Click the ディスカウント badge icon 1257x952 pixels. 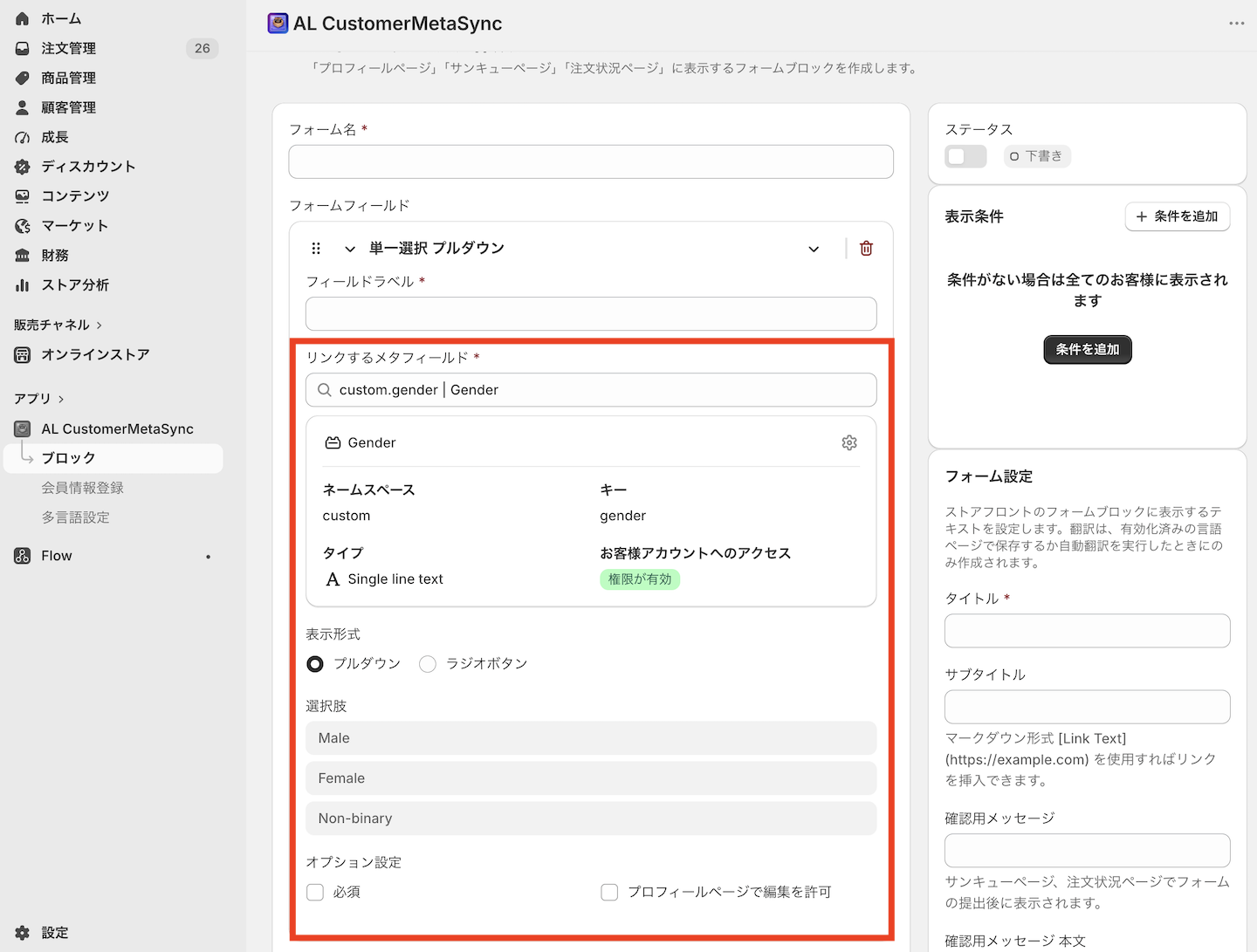coord(23,167)
